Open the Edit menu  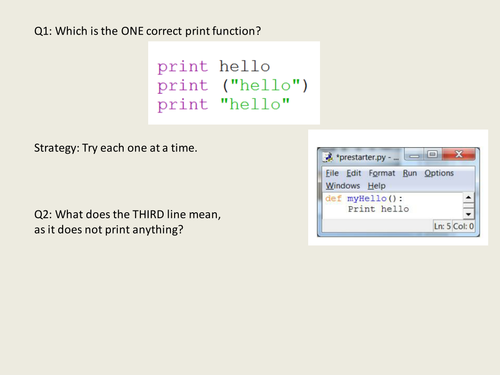pyautogui.click(x=353, y=173)
